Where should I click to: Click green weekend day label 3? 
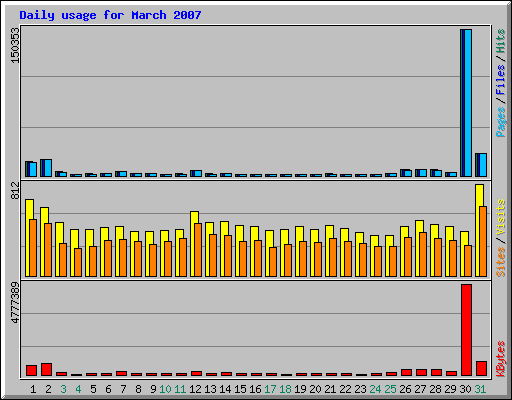point(63,389)
